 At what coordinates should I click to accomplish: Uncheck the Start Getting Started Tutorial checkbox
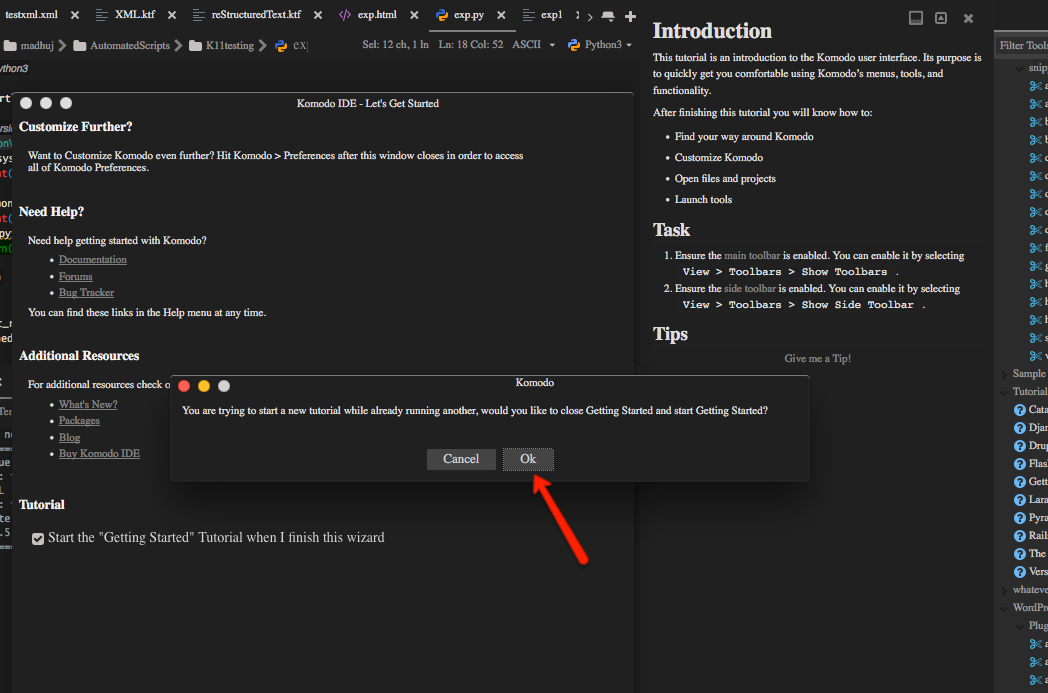click(x=37, y=538)
